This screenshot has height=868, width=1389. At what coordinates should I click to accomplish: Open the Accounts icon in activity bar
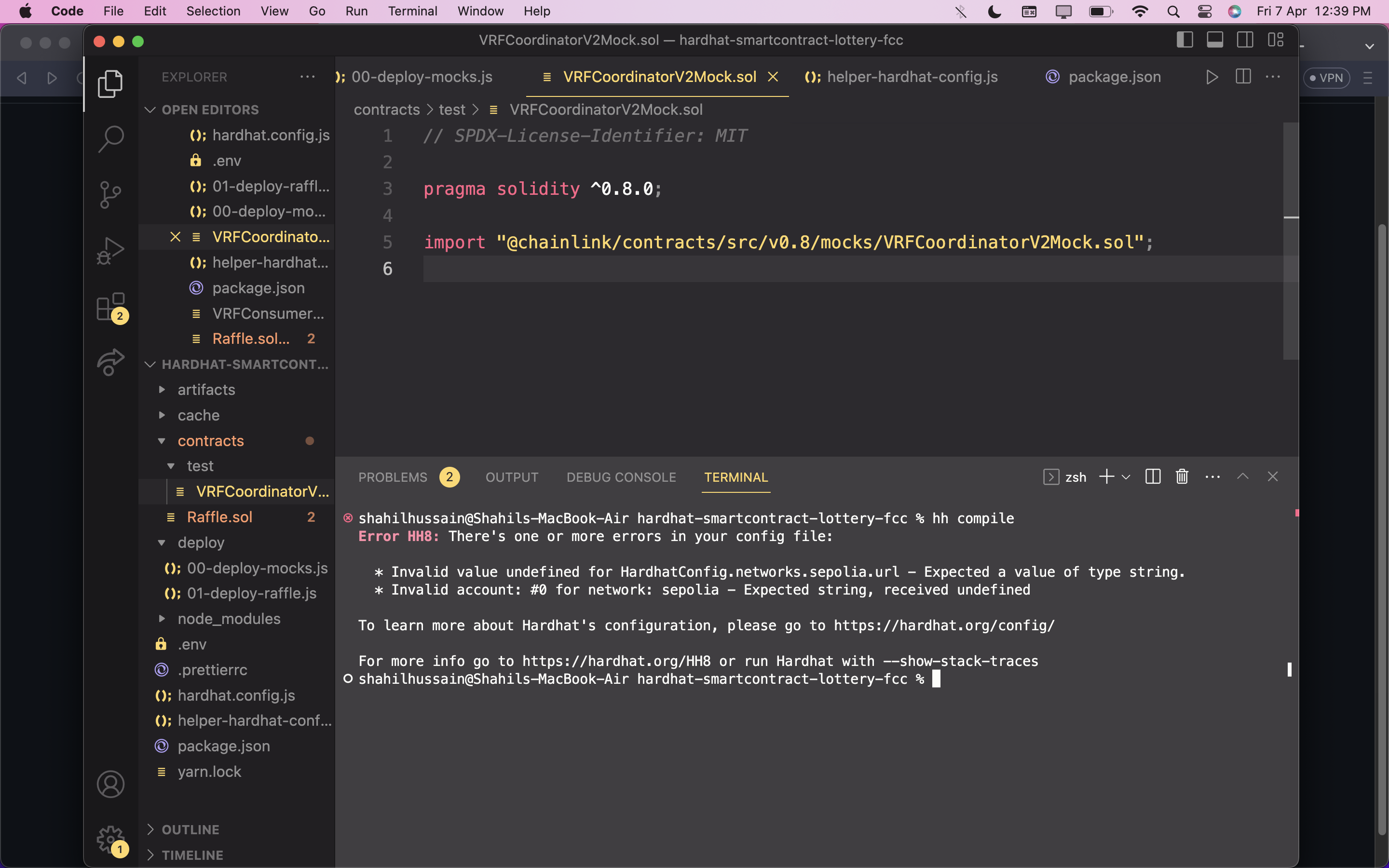point(110,784)
